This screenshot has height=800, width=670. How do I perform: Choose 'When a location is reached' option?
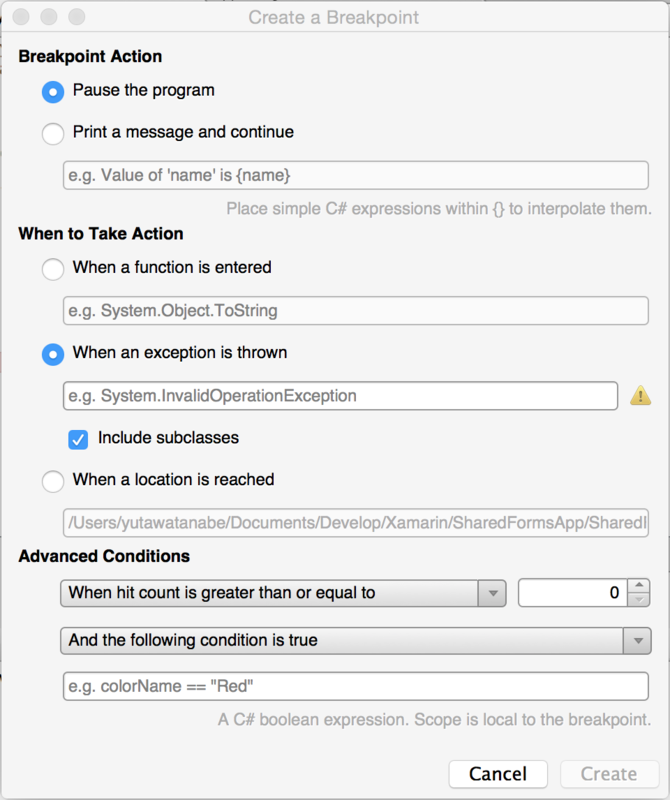point(53,481)
